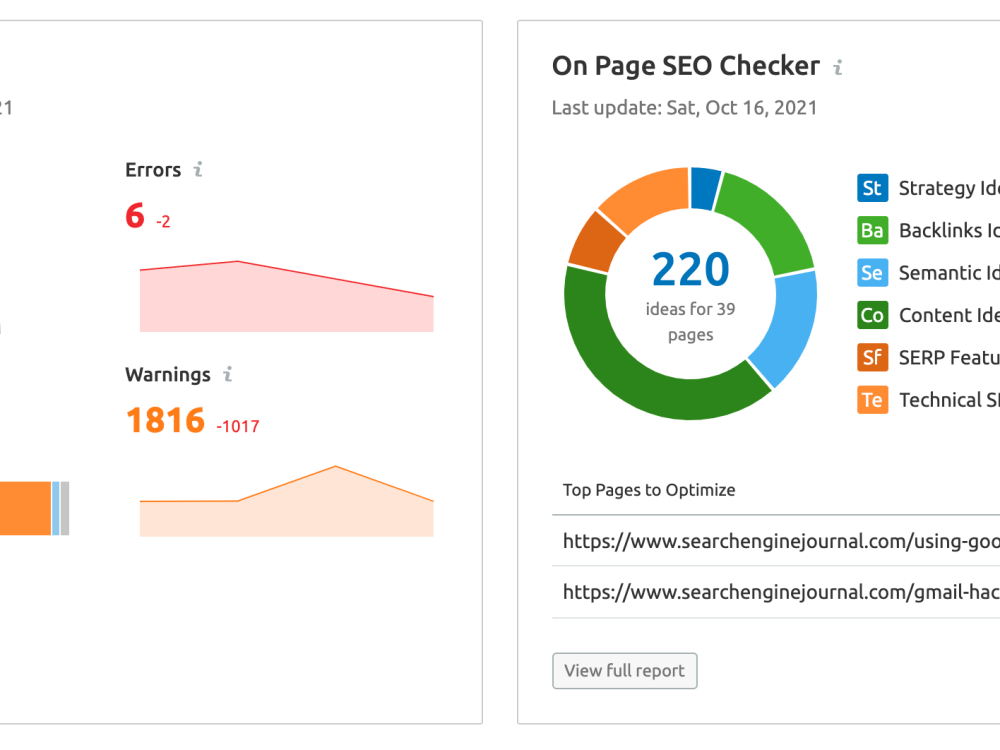This screenshot has width=1000, height=750.
Task: Click the red errors count 6
Action: [x=135, y=216]
